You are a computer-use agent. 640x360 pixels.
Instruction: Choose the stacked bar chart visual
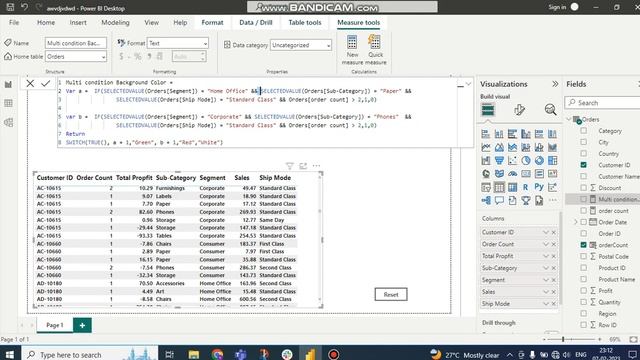tap(486, 134)
